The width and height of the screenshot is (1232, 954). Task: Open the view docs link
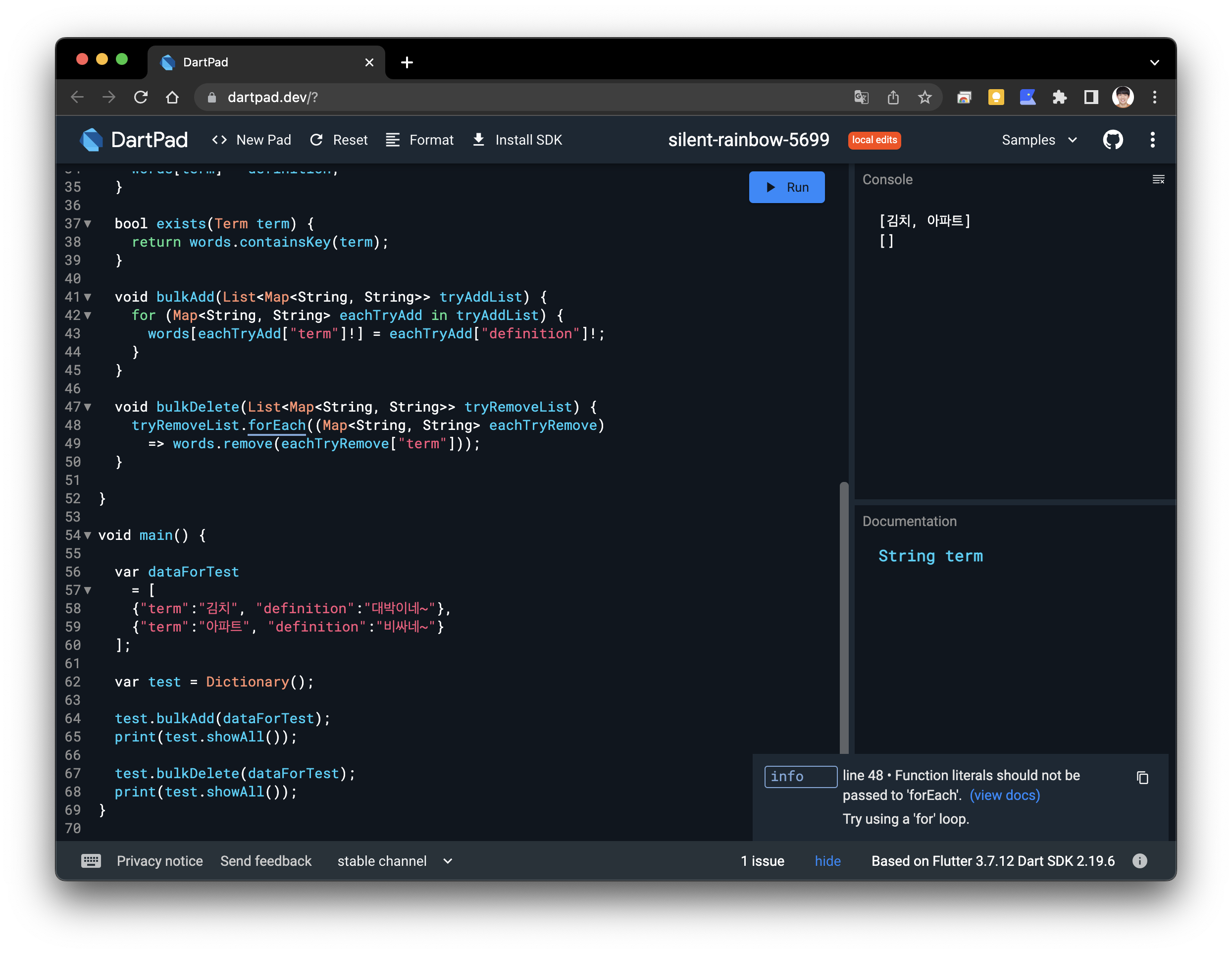[1004, 795]
